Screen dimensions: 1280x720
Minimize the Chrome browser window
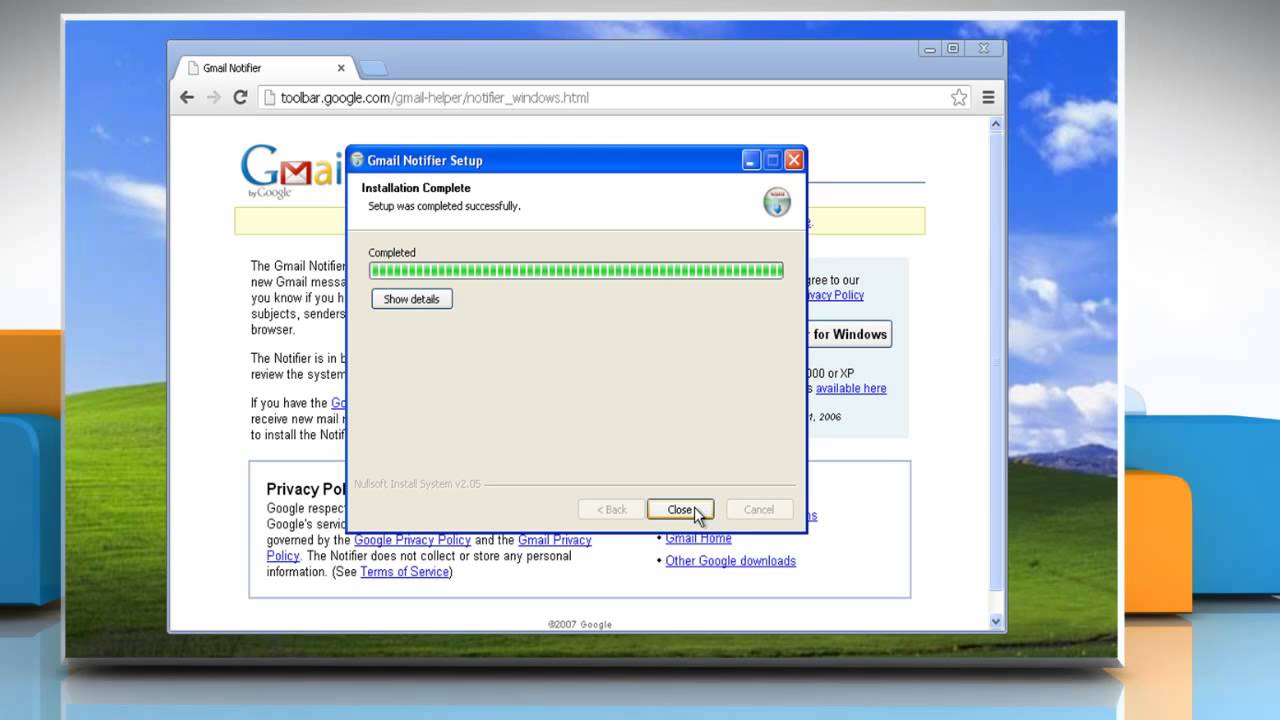point(930,48)
